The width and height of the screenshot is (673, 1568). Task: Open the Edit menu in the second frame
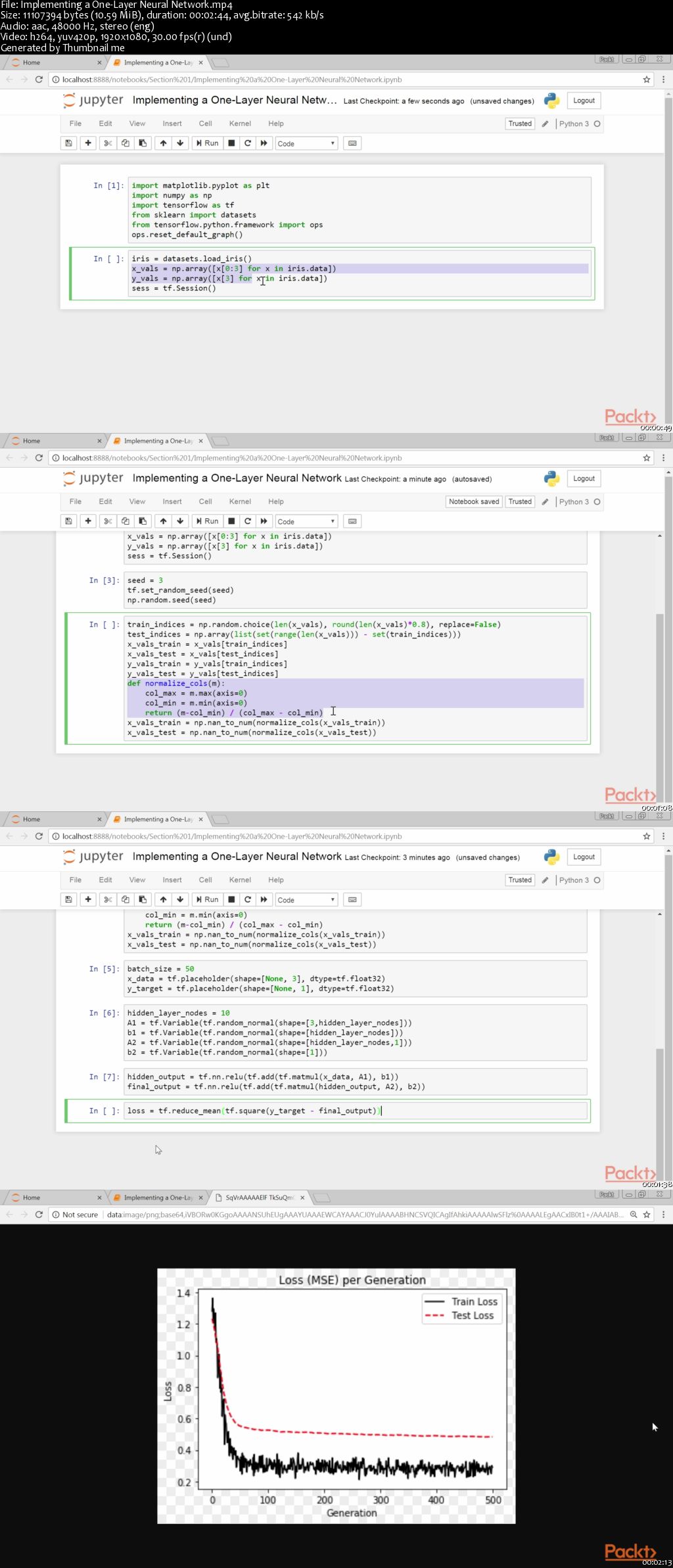(105, 501)
